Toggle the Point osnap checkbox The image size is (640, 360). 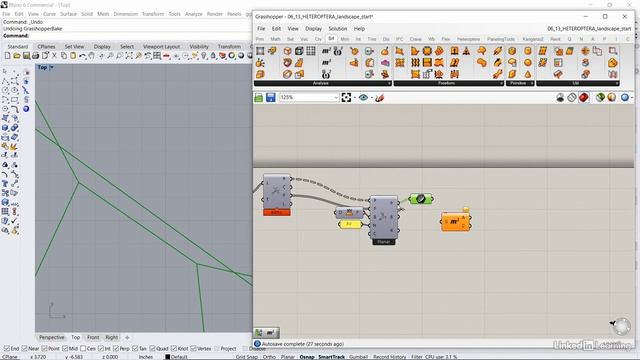[44, 349]
